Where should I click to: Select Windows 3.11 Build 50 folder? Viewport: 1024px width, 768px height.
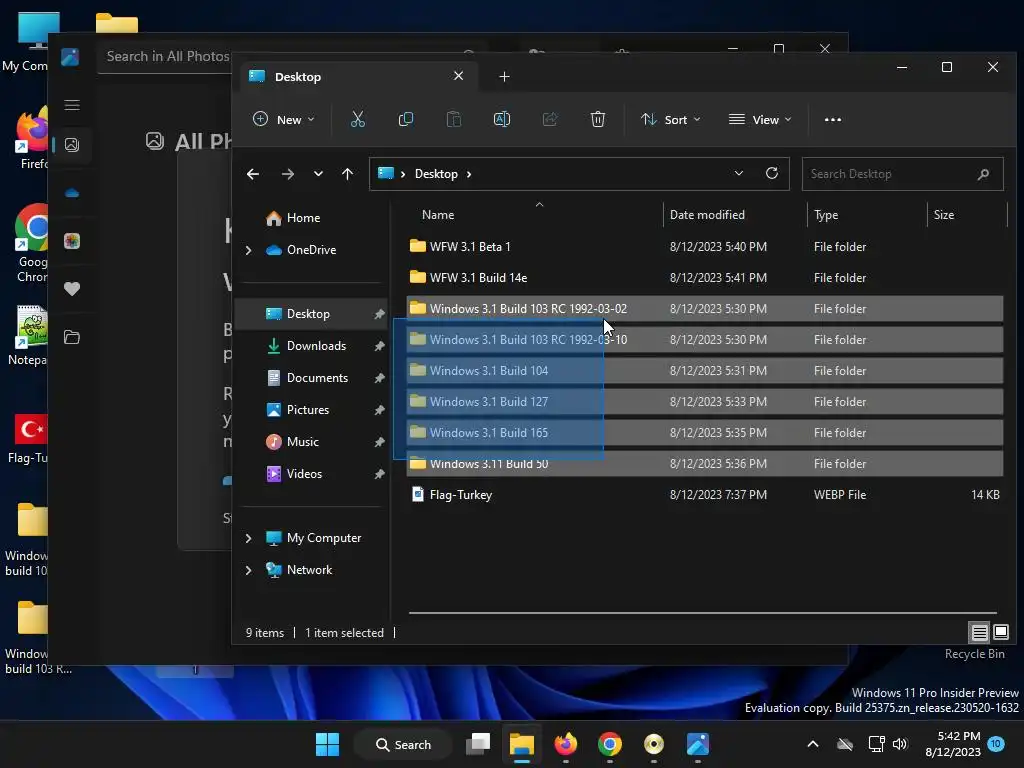(x=704, y=464)
